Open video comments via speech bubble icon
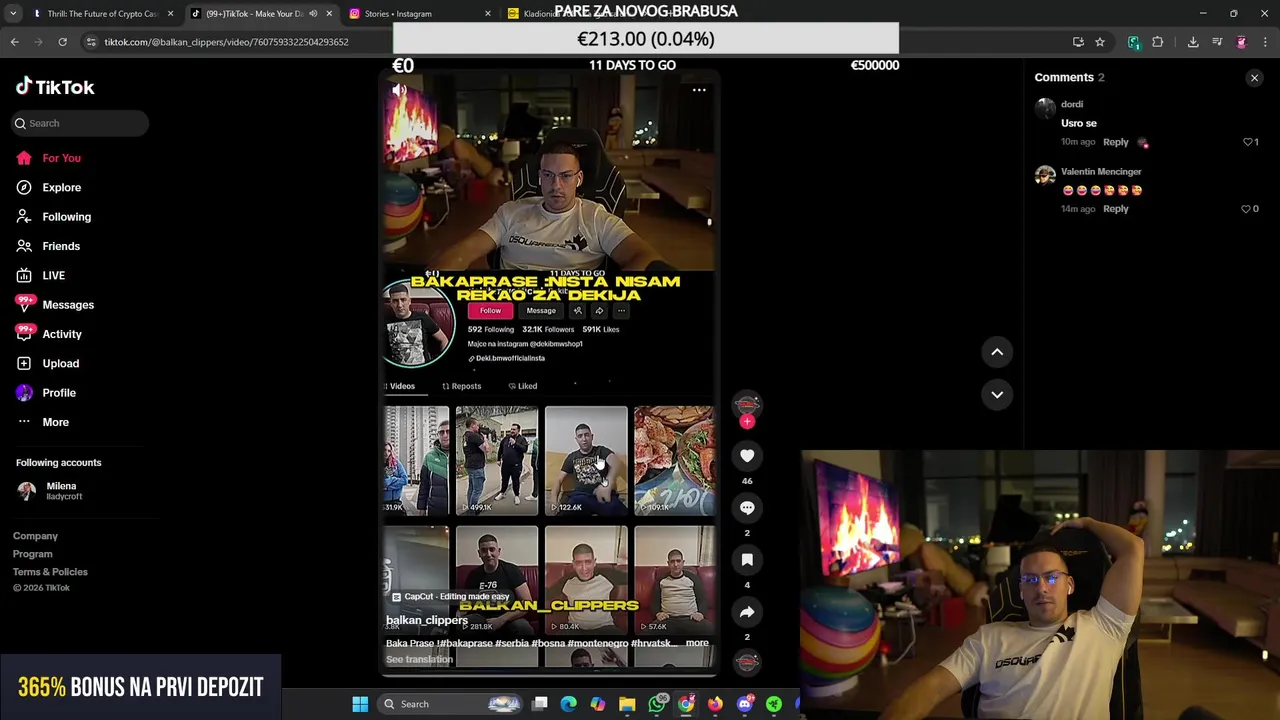Image resolution: width=1280 pixels, height=720 pixels. pyautogui.click(x=747, y=508)
